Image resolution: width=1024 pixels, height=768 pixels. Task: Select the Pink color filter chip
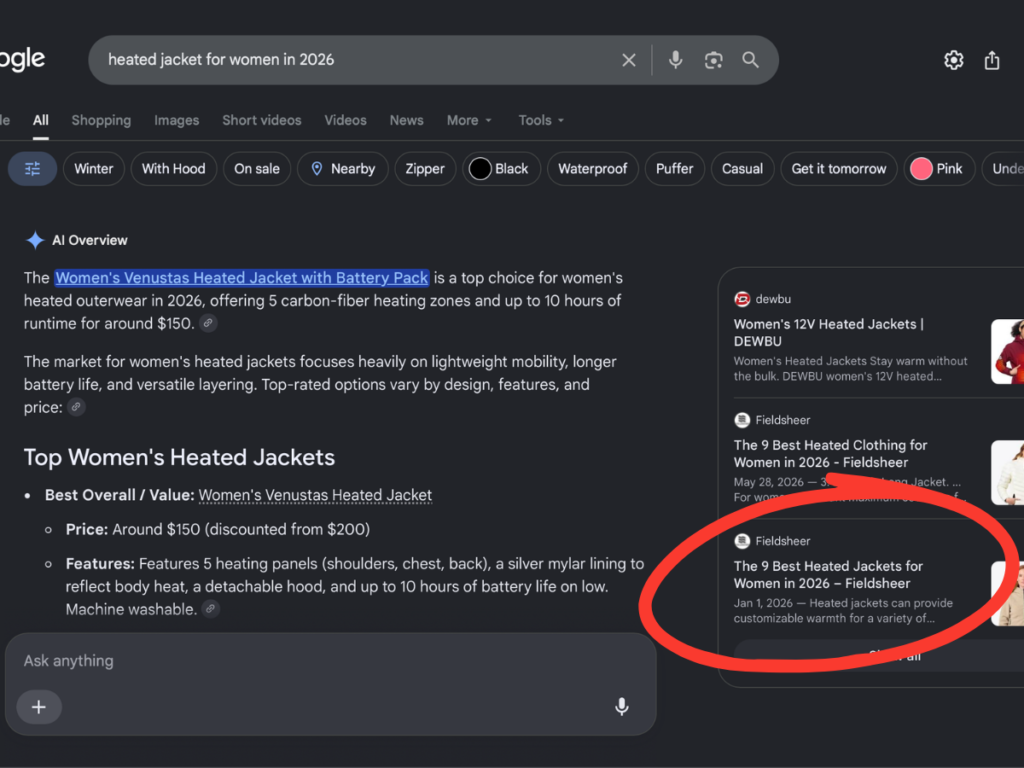[x=938, y=168]
